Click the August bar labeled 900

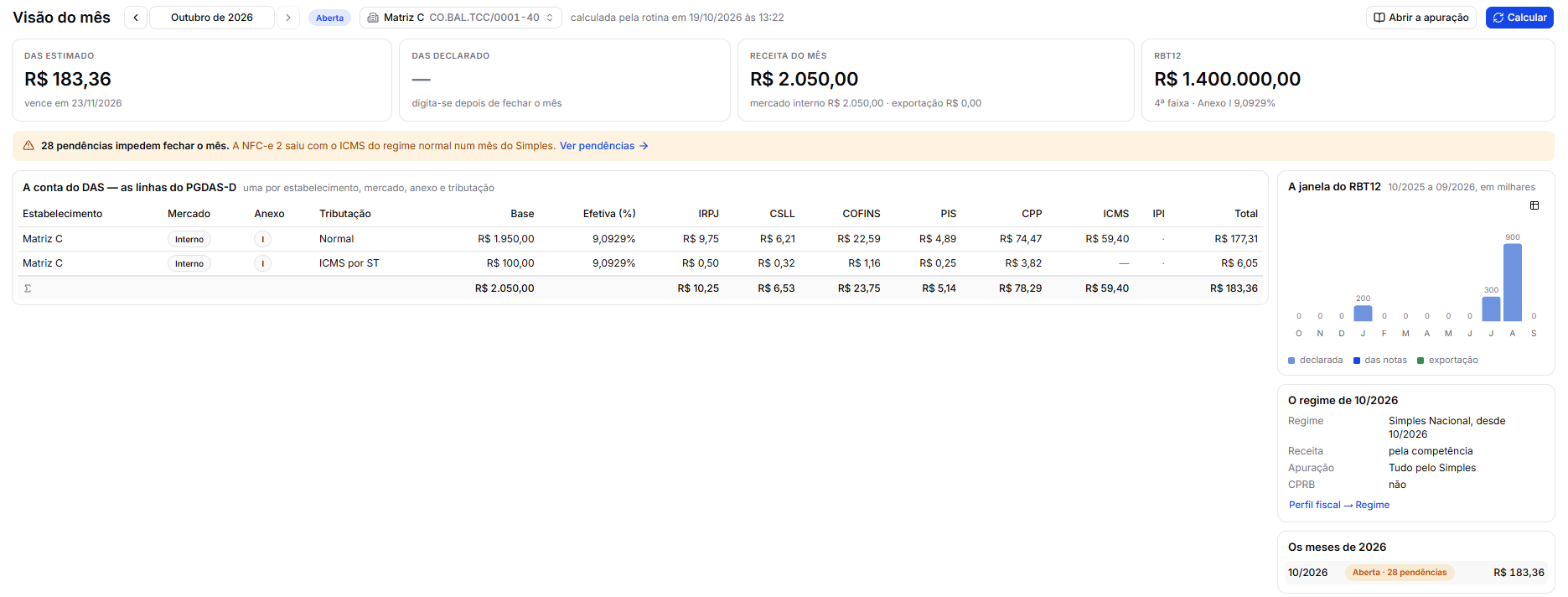pyautogui.click(x=1512, y=282)
